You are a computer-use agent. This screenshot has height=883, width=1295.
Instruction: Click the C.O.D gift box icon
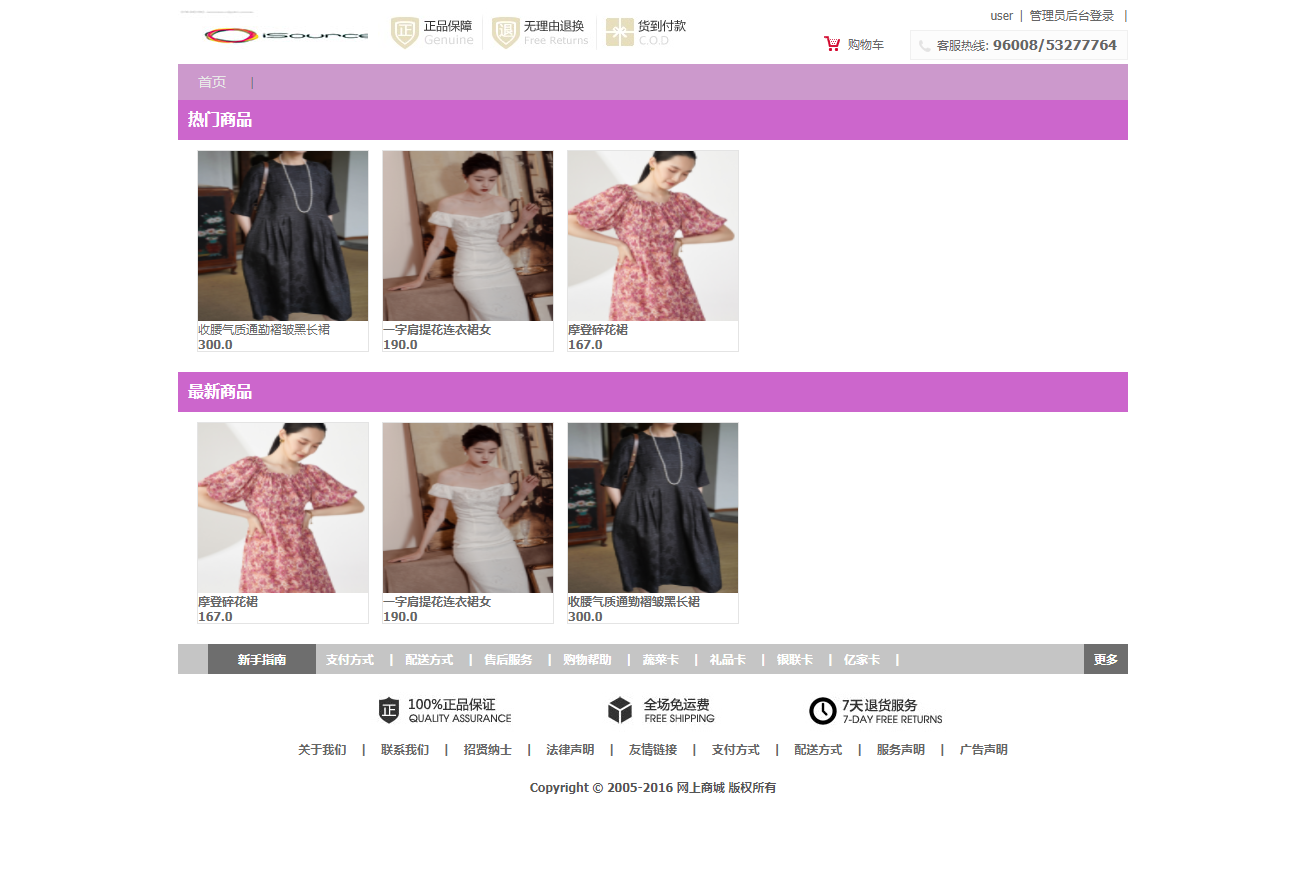coord(620,33)
